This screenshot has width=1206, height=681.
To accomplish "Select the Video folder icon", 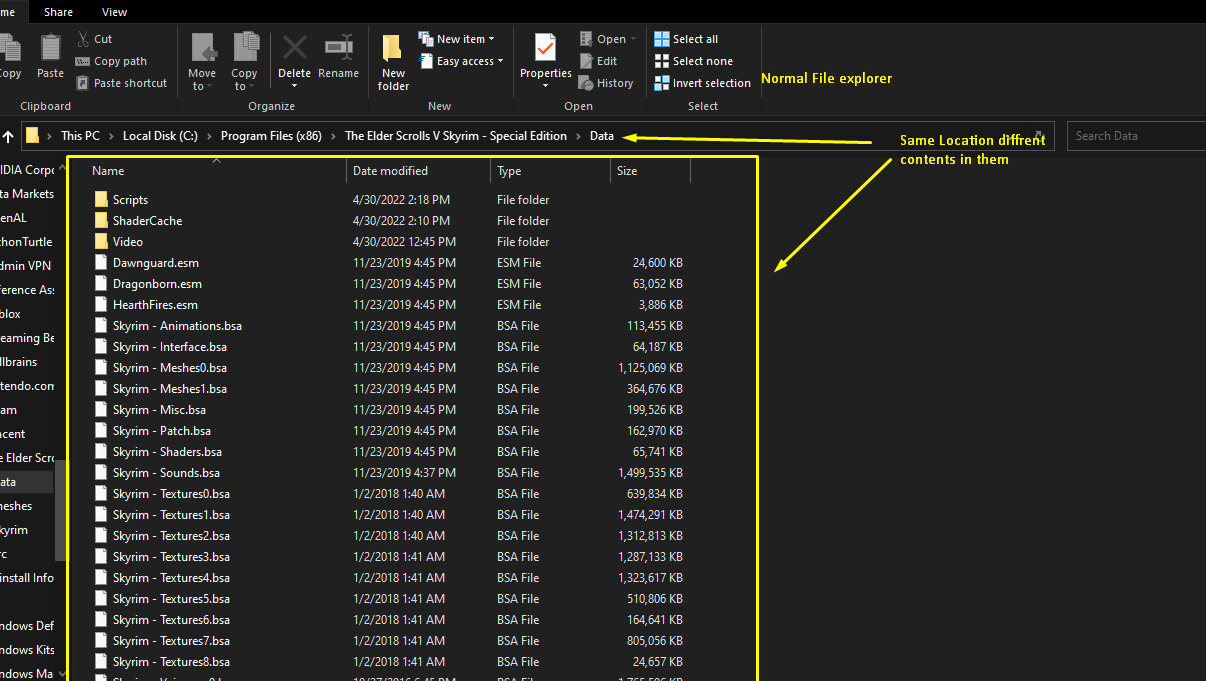I will [x=100, y=242].
